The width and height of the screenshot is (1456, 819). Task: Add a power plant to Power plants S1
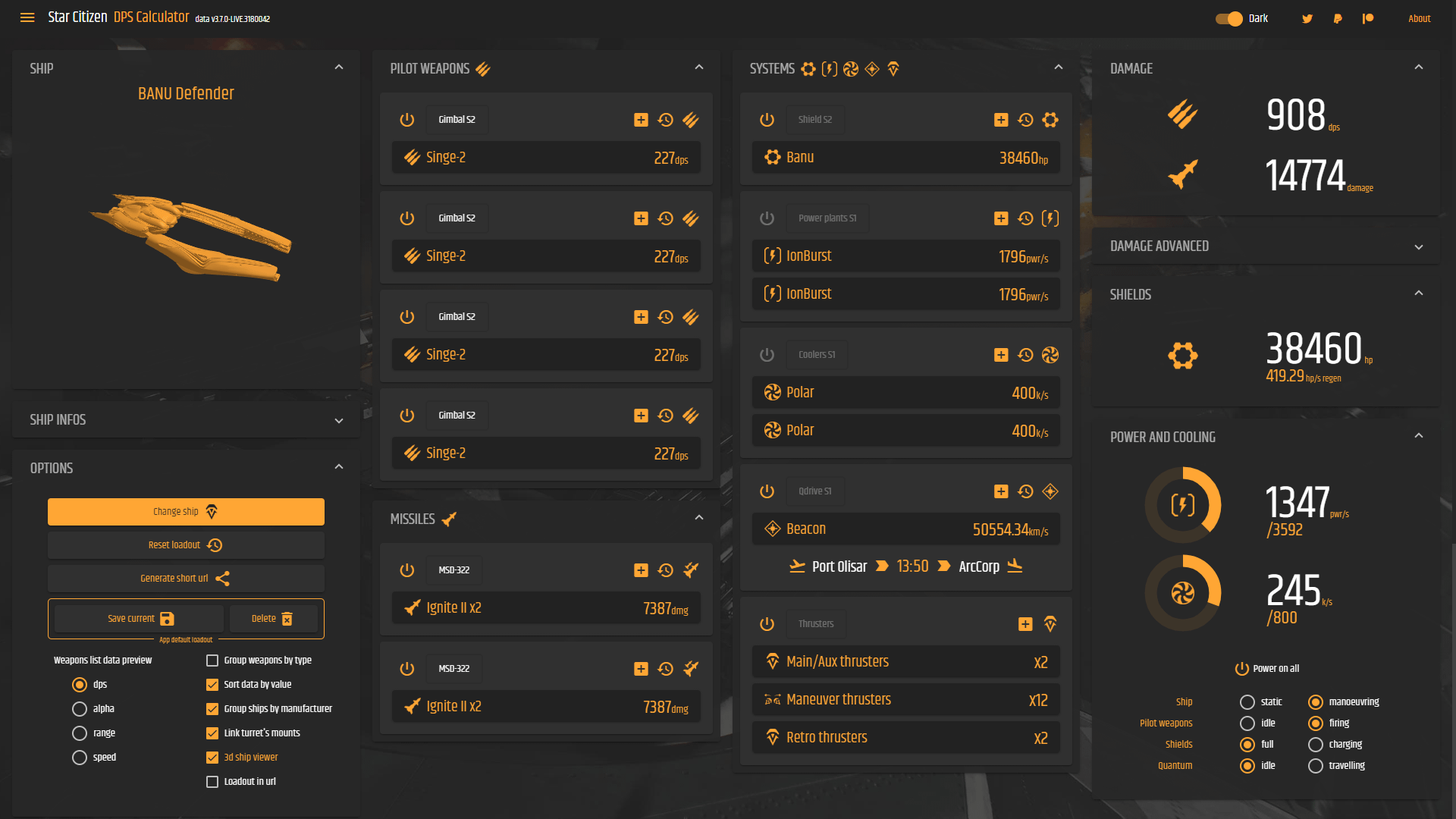pyautogui.click(x=1001, y=218)
